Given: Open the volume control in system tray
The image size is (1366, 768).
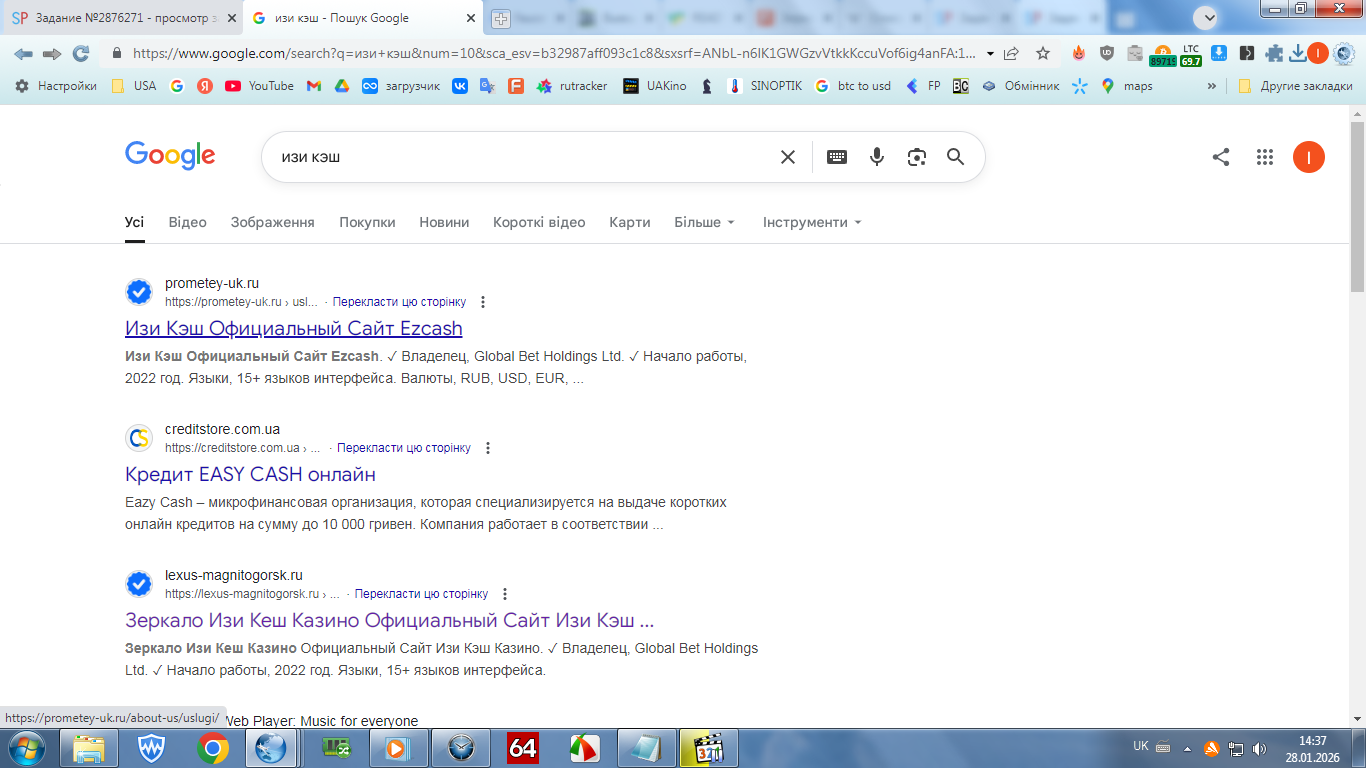Looking at the screenshot, I should pyautogui.click(x=1259, y=748).
